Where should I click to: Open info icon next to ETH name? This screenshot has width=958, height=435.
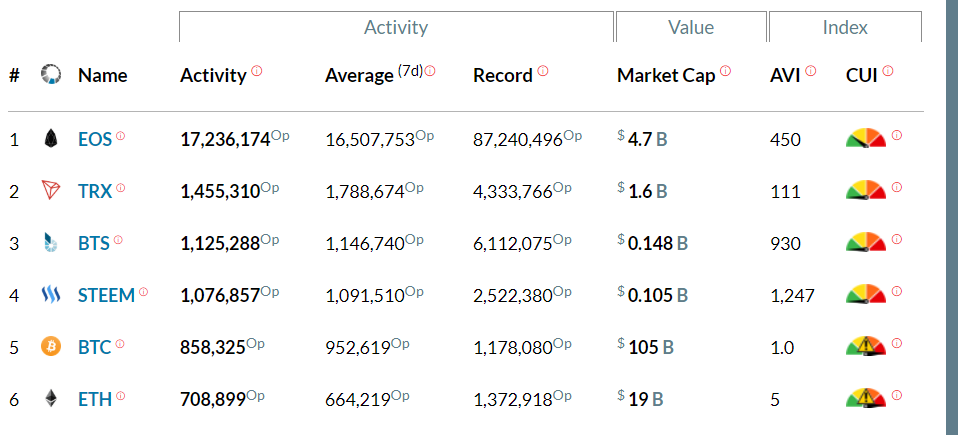click(x=120, y=396)
